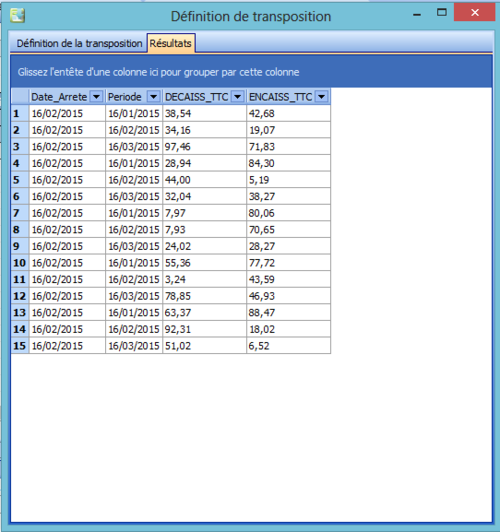Minimize the Définition de transposition window
Image resolution: width=500 pixels, height=532 pixels.
(x=417, y=14)
